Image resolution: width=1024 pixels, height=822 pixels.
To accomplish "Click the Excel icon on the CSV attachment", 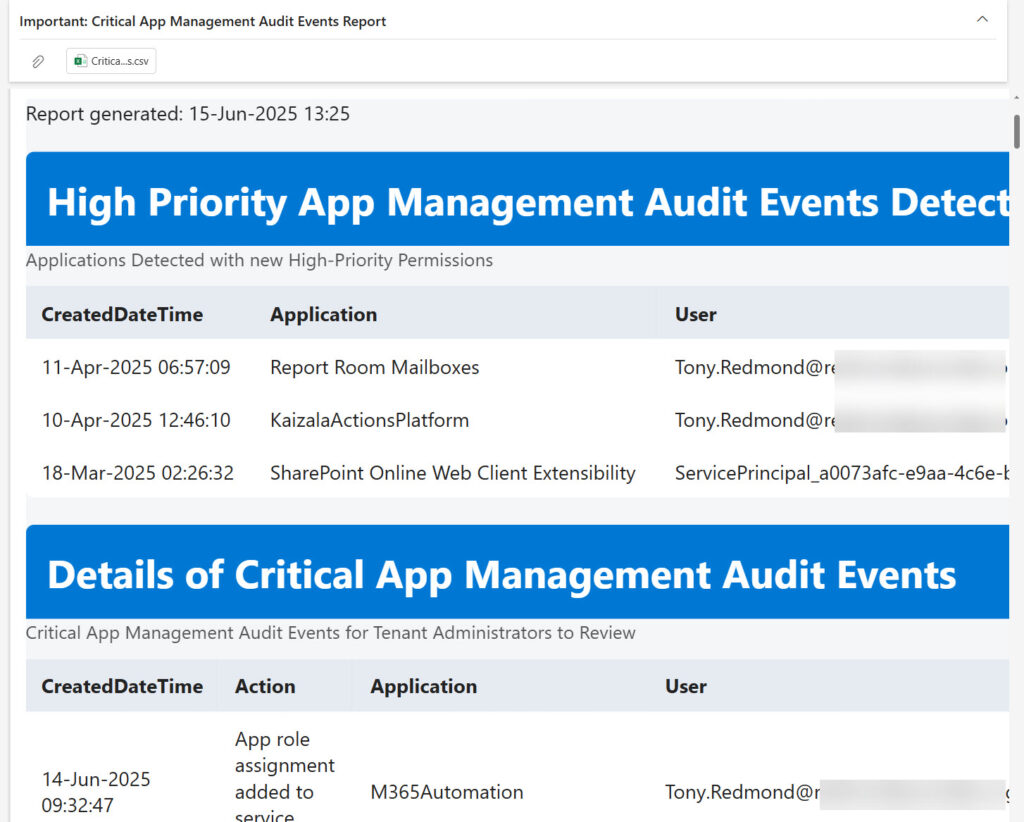I will pyautogui.click(x=80, y=61).
